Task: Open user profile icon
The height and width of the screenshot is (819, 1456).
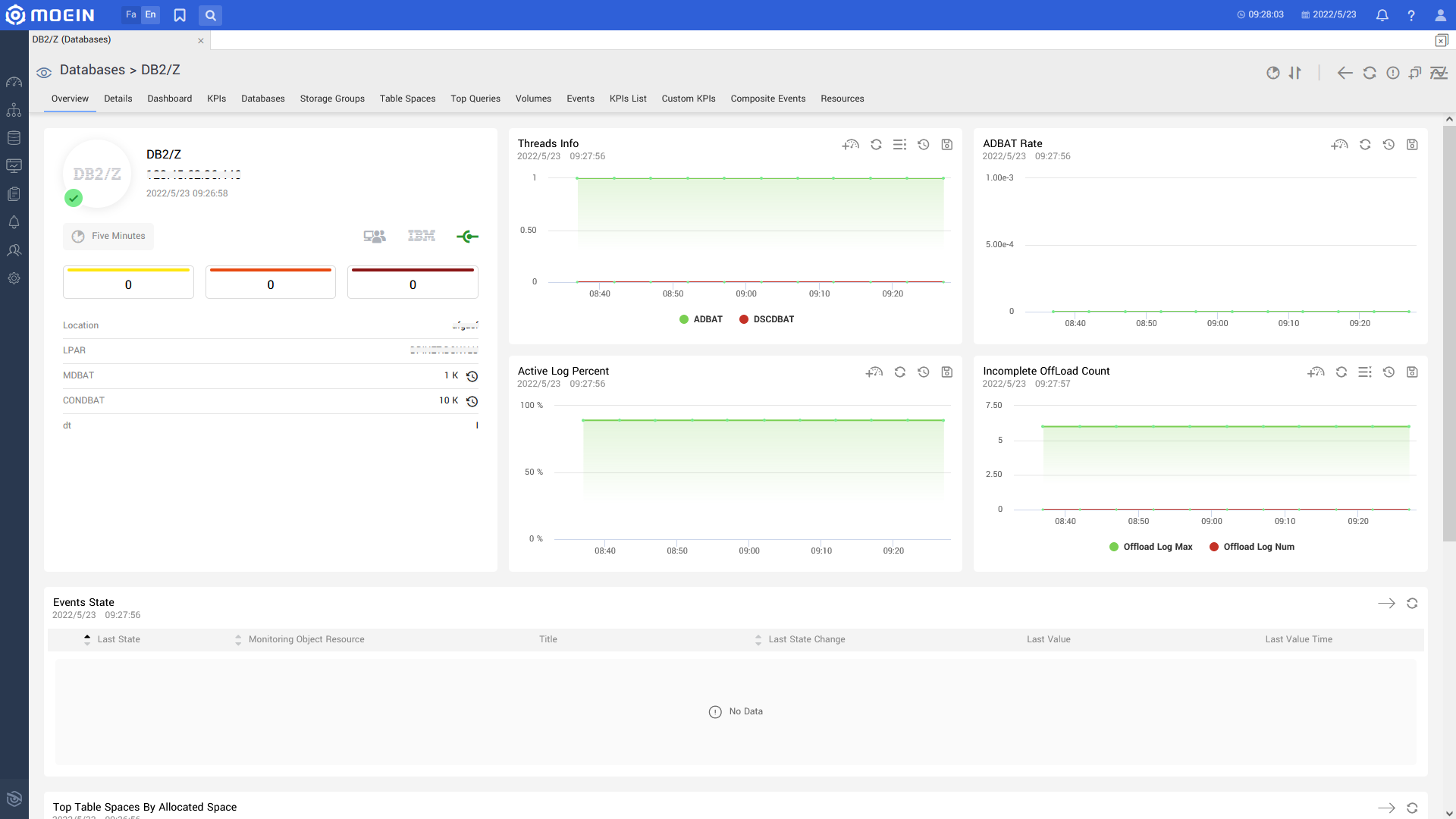Action: pyautogui.click(x=1440, y=15)
